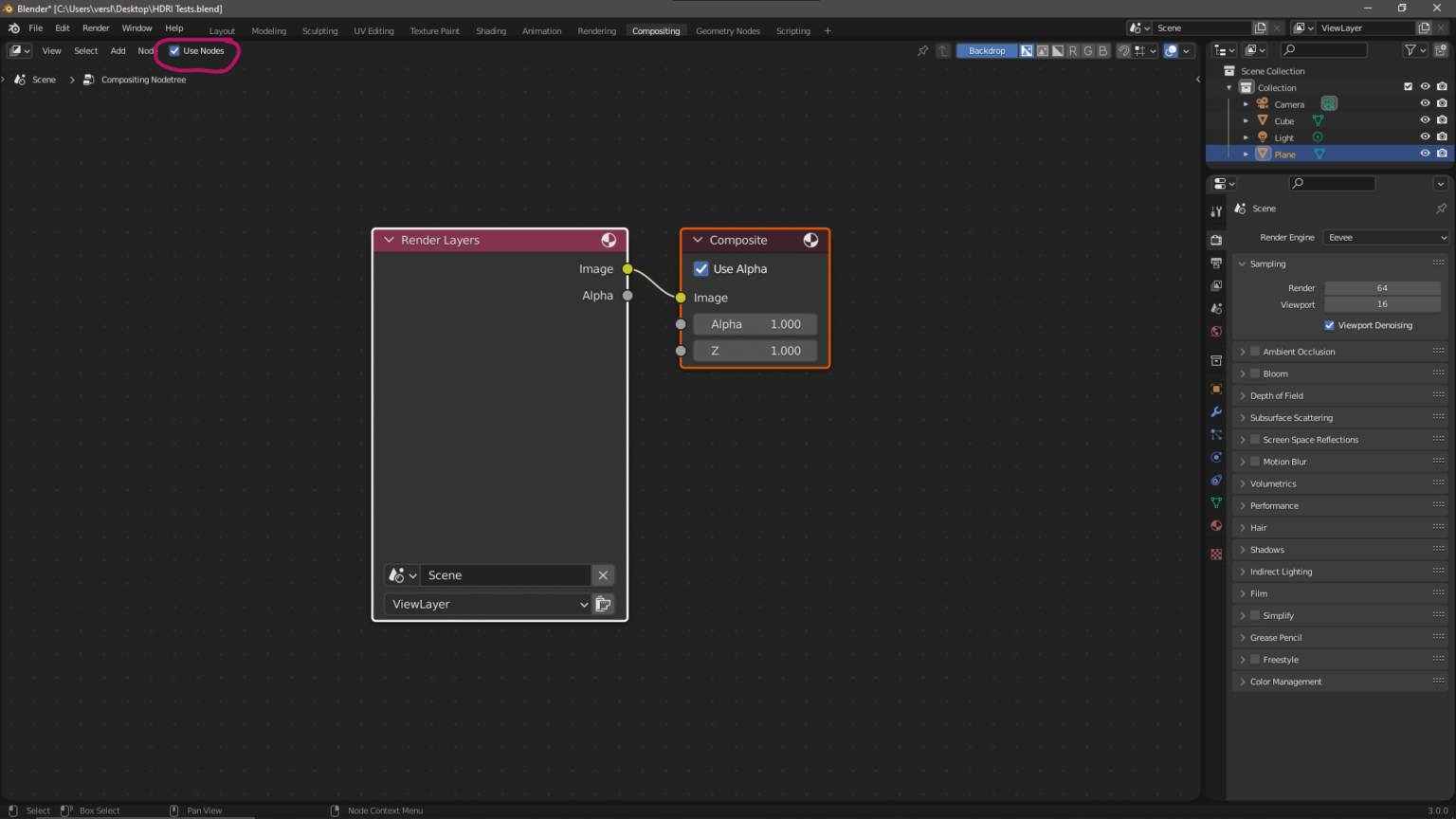Disable the Use Nodes checkbox
1456x819 pixels.
point(174,51)
